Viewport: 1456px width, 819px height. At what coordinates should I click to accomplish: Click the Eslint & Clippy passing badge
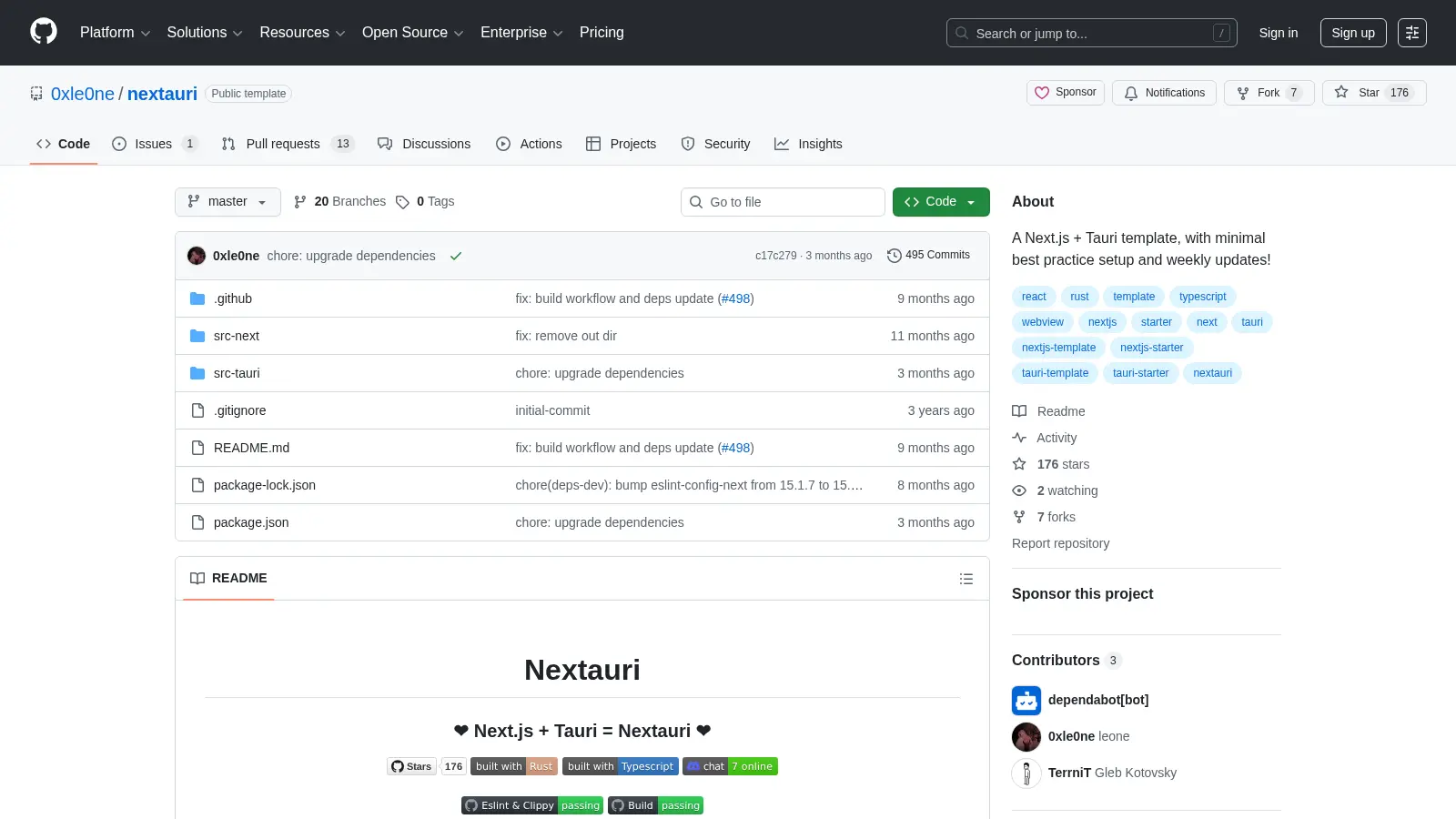click(532, 805)
